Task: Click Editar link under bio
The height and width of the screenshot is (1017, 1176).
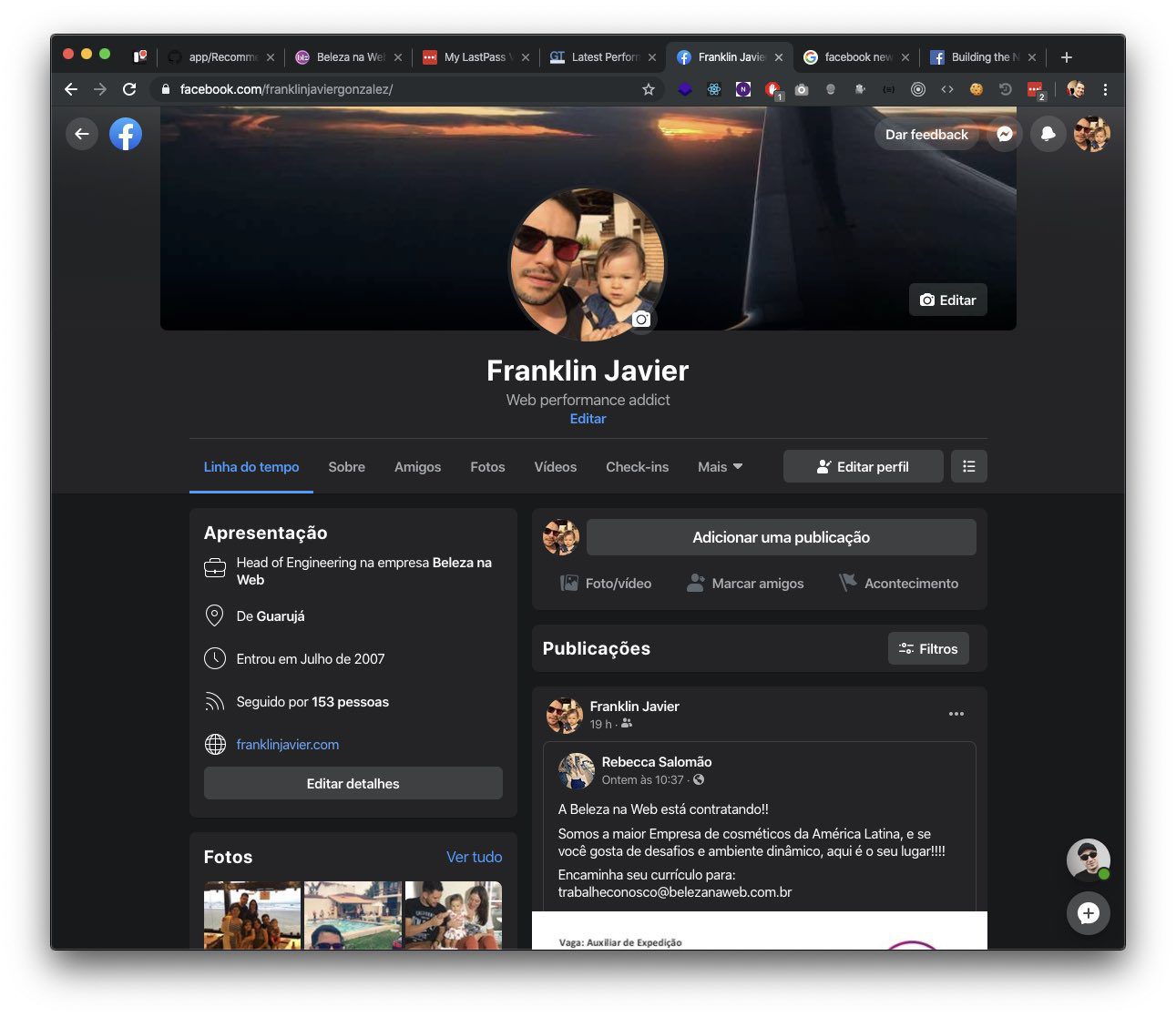Action: [588, 419]
